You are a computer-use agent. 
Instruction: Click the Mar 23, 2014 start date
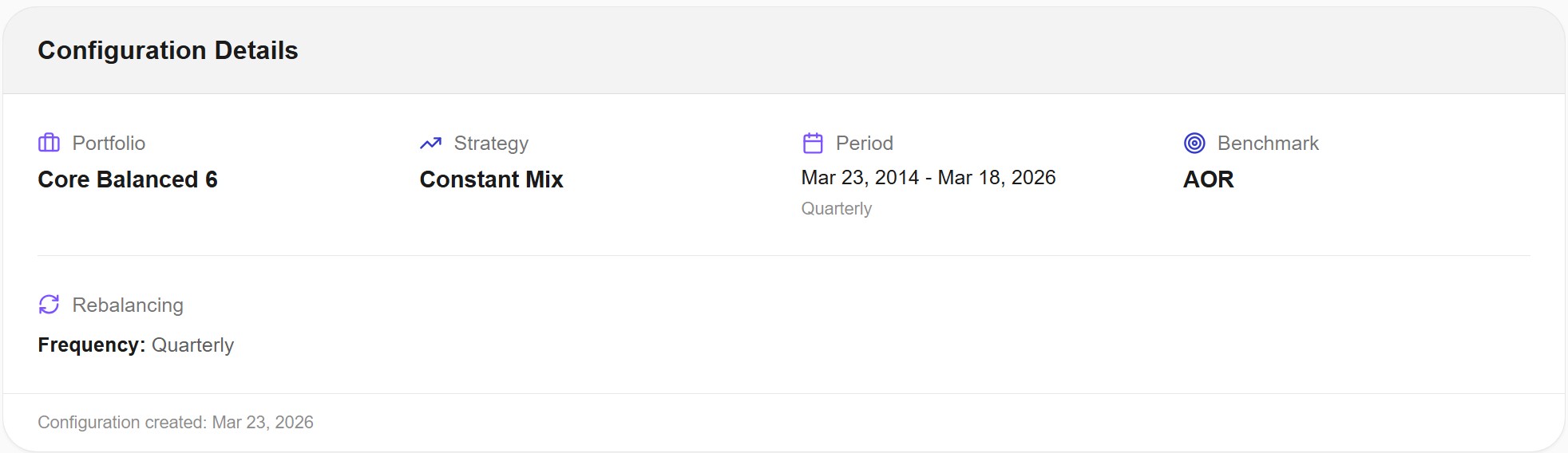tap(860, 178)
